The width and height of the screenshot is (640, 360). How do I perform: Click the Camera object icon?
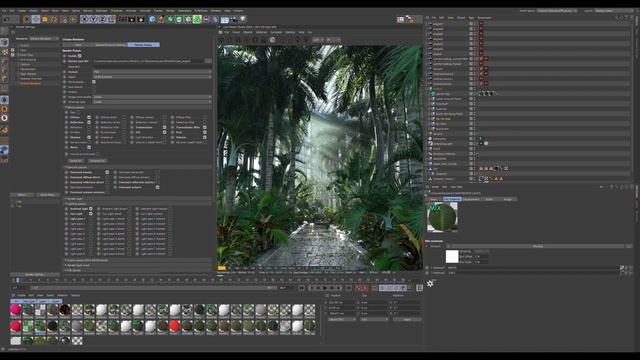(x=234, y=19)
